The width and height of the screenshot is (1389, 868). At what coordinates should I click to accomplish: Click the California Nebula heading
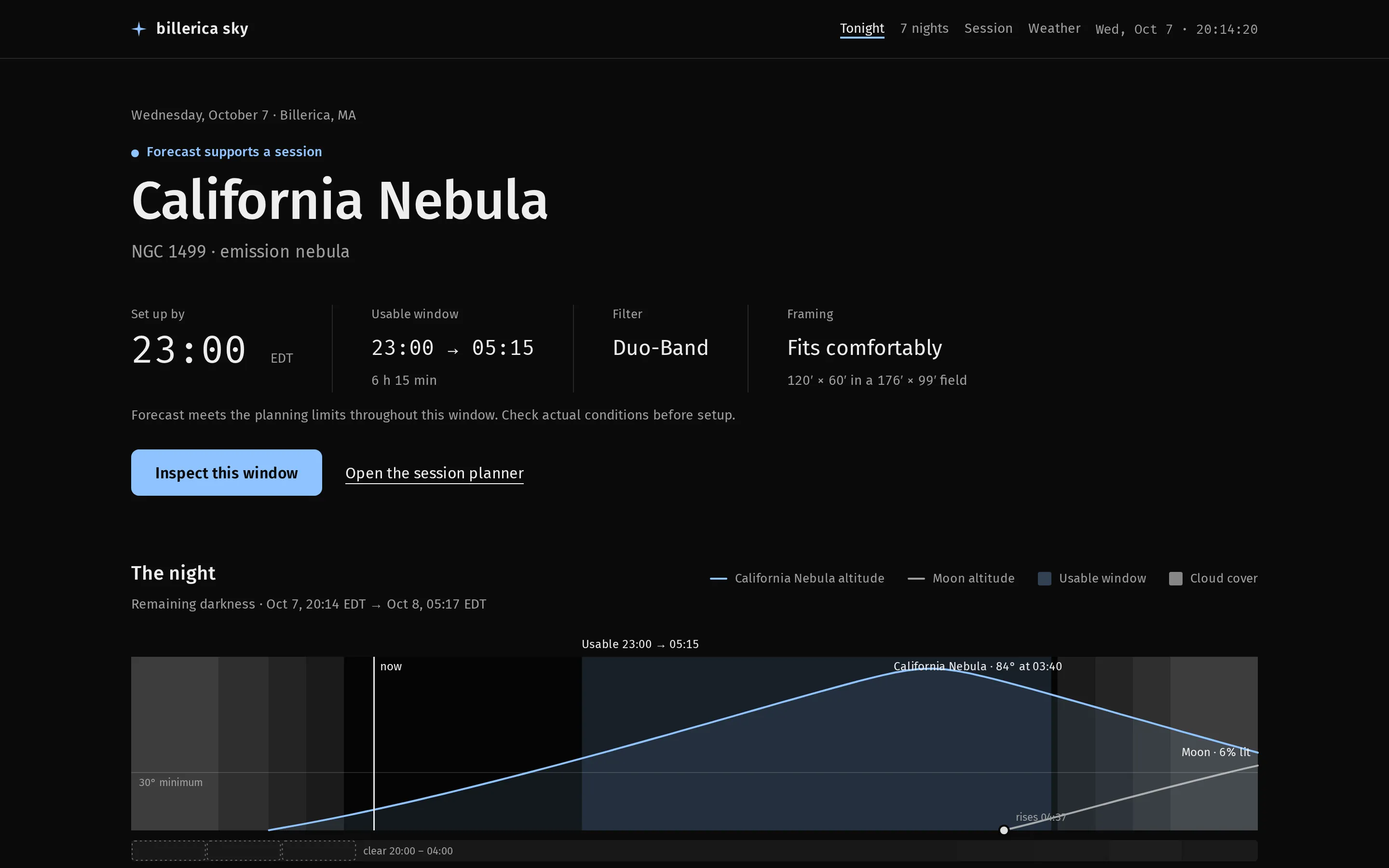click(x=339, y=200)
